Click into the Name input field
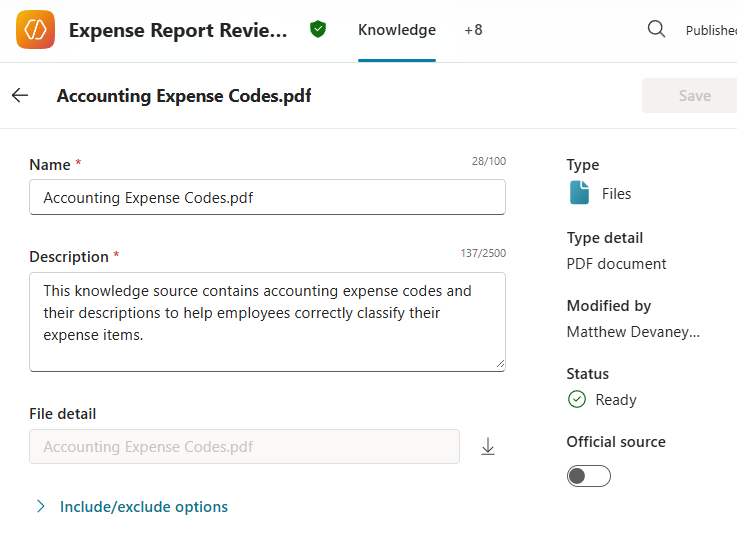This screenshot has width=737, height=549. (x=267, y=198)
